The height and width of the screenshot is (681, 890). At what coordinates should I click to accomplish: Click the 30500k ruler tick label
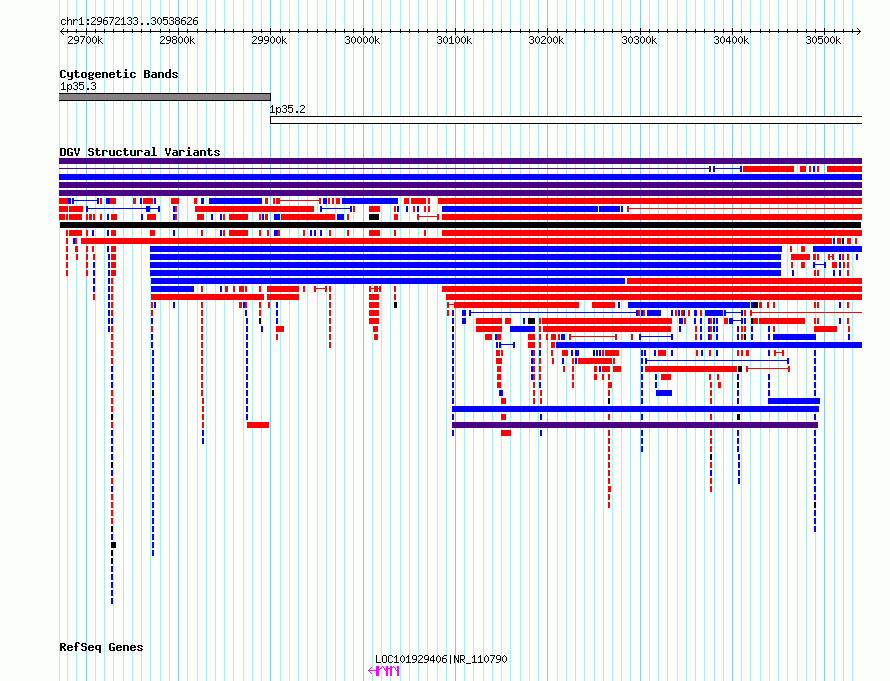pyautogui.click(x=823, y=40)
